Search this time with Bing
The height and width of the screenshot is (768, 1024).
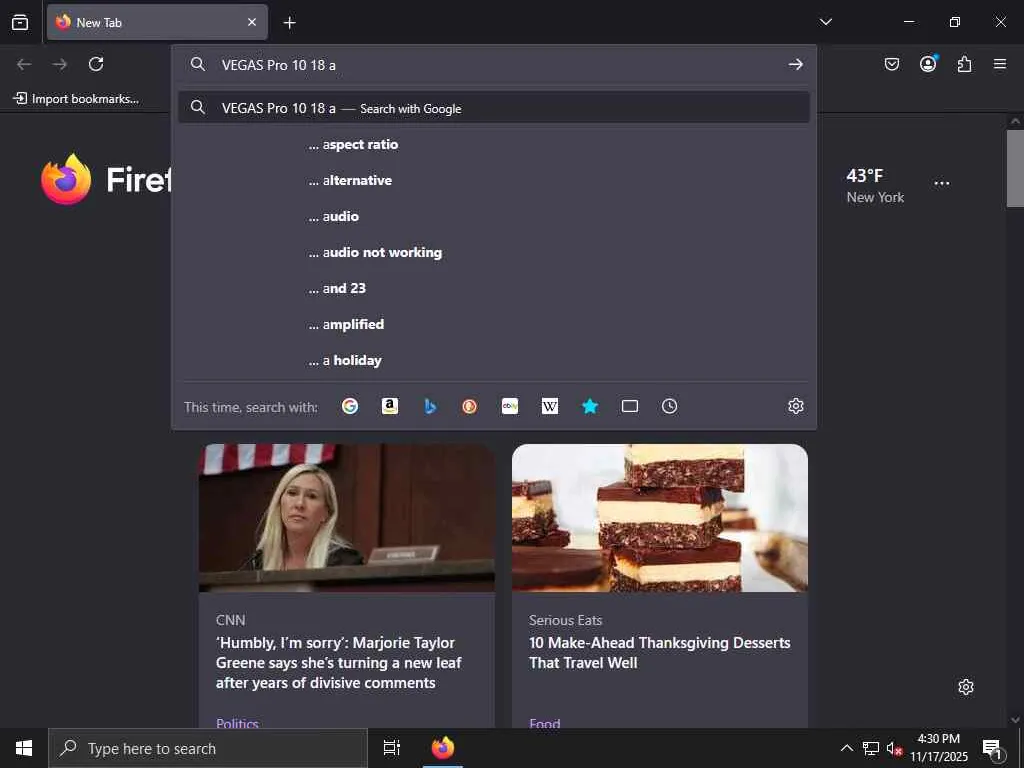[x=430, y=406]
